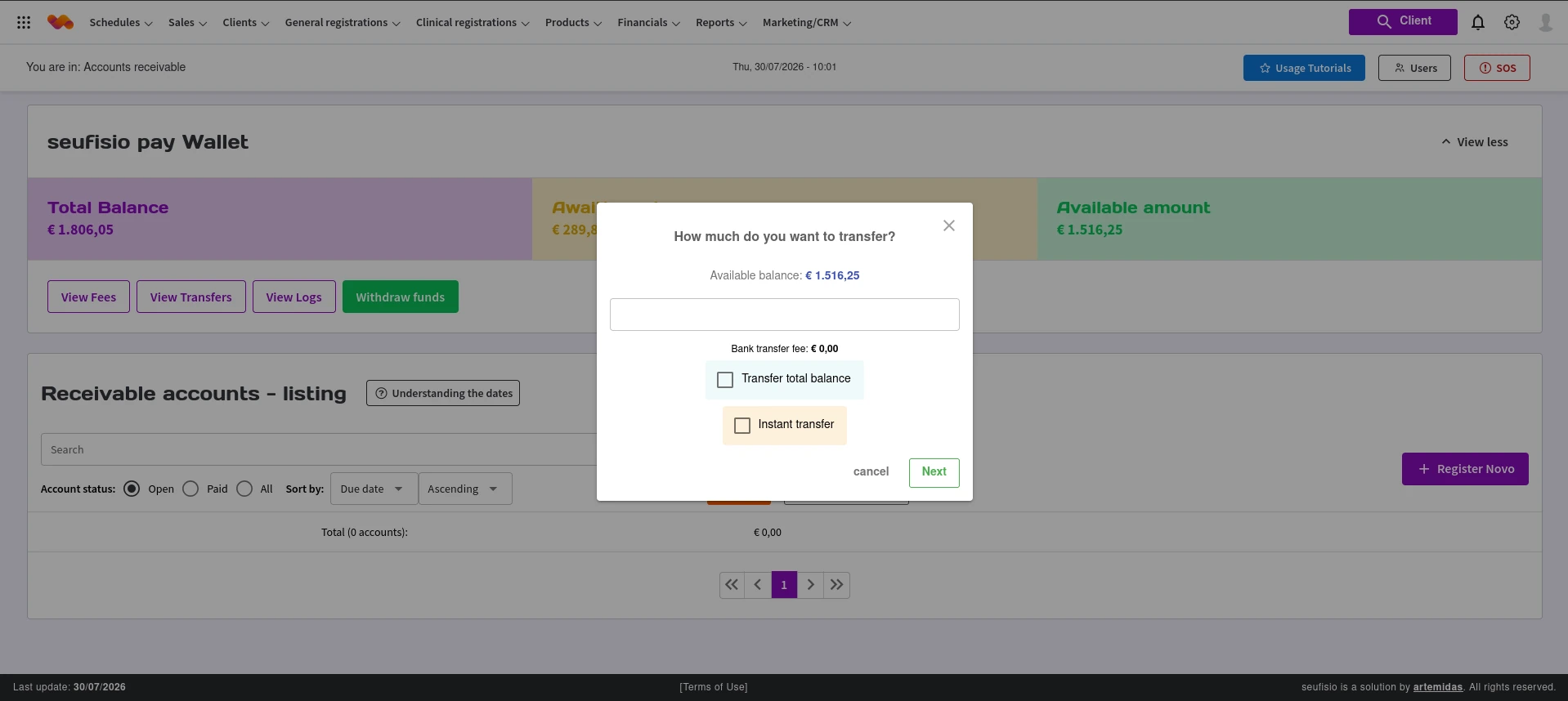
Task: Click Withdraw funds button
Action: [401, 297]
